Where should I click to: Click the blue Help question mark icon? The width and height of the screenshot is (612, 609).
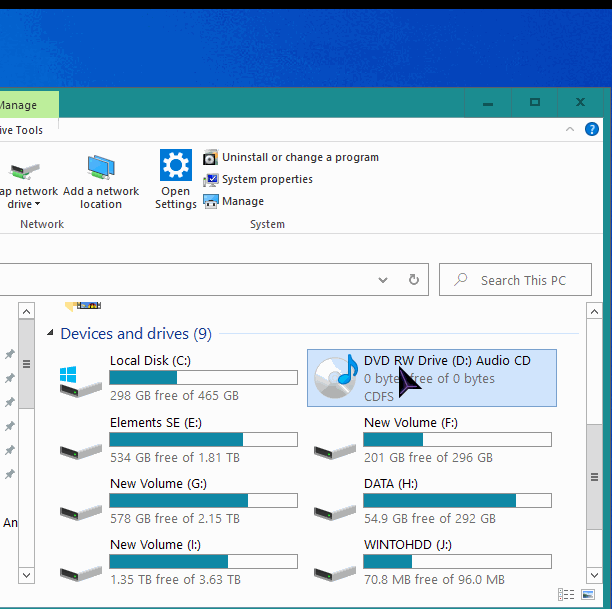click(x=592, y=130)
